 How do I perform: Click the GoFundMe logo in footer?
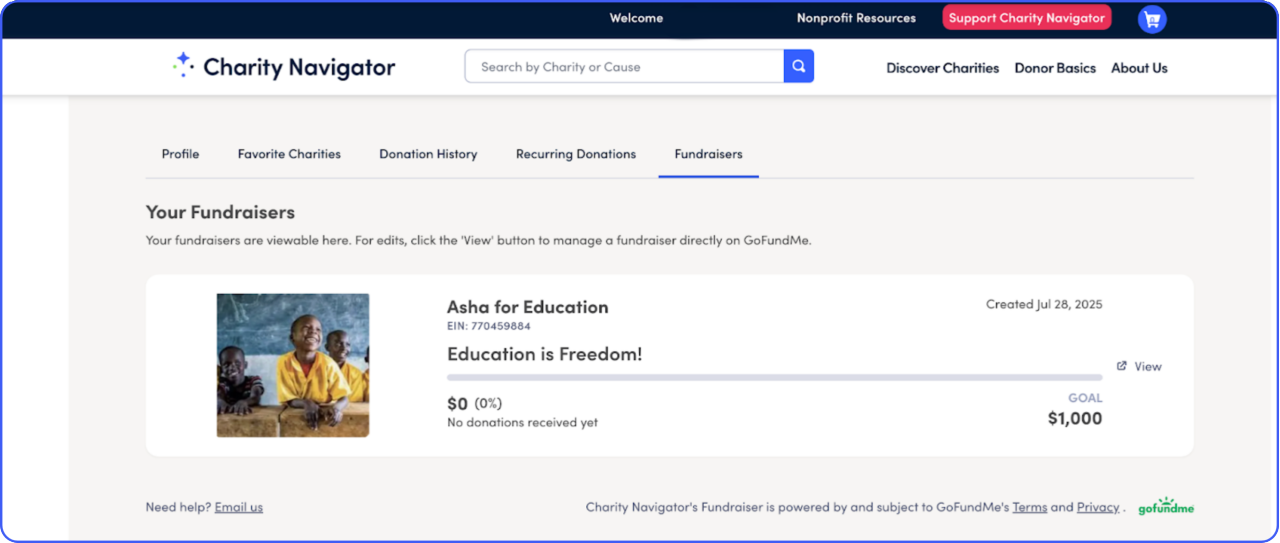1166,506
